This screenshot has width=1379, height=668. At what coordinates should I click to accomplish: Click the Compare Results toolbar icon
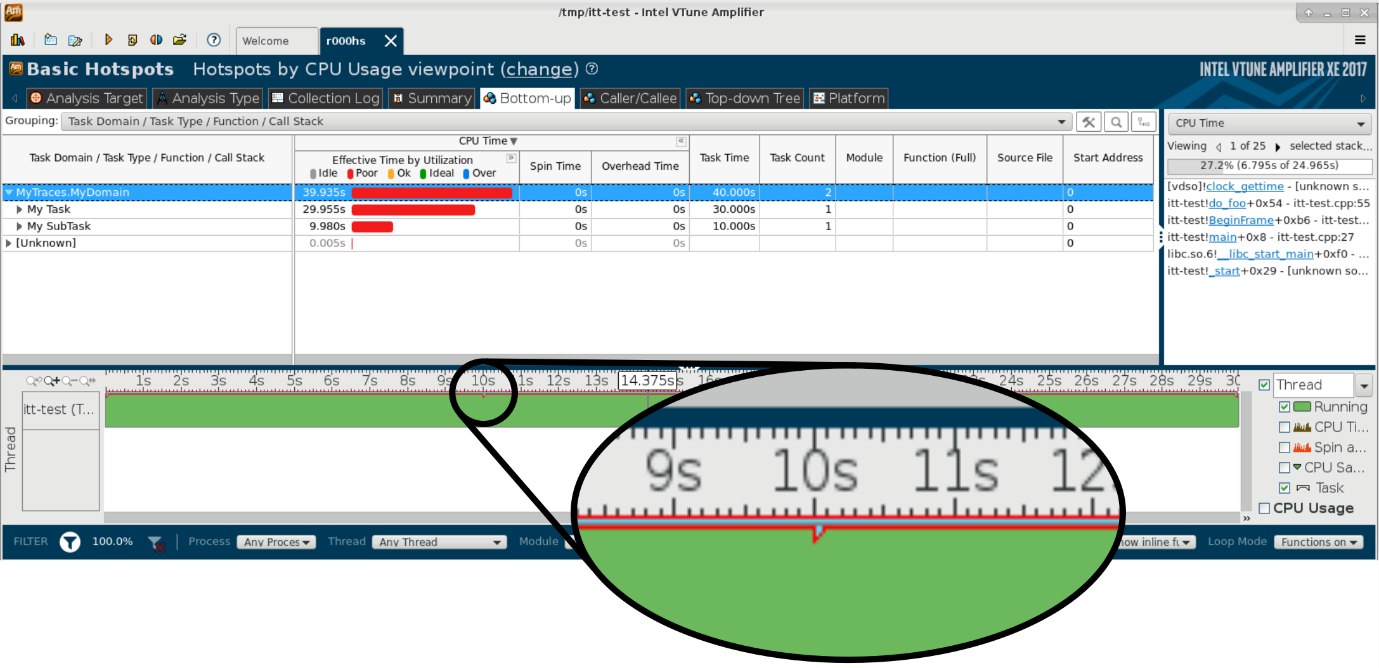pyautogui.click(x=156, y=40)
